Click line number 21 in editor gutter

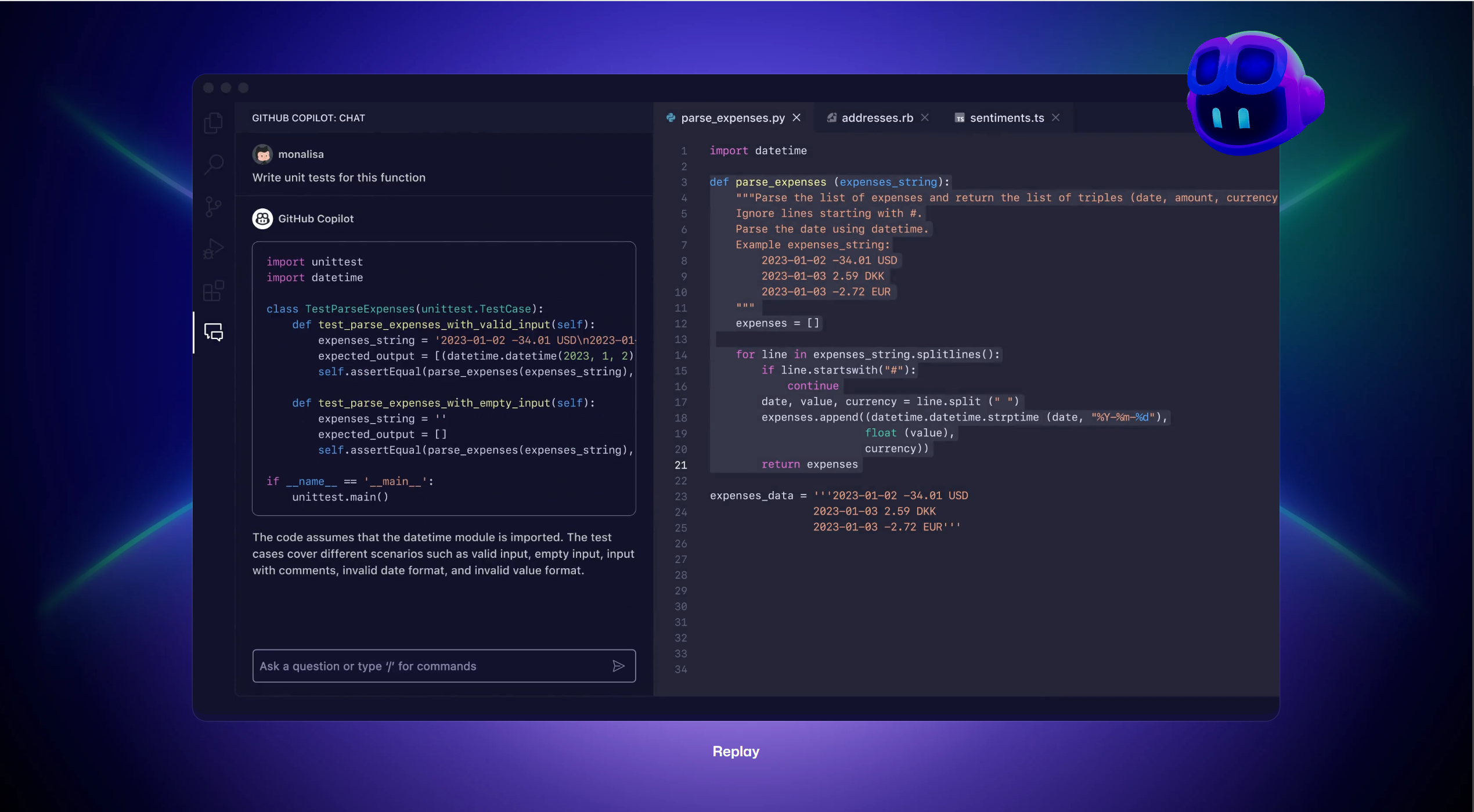pyautogui.click(x=680, y=465)
